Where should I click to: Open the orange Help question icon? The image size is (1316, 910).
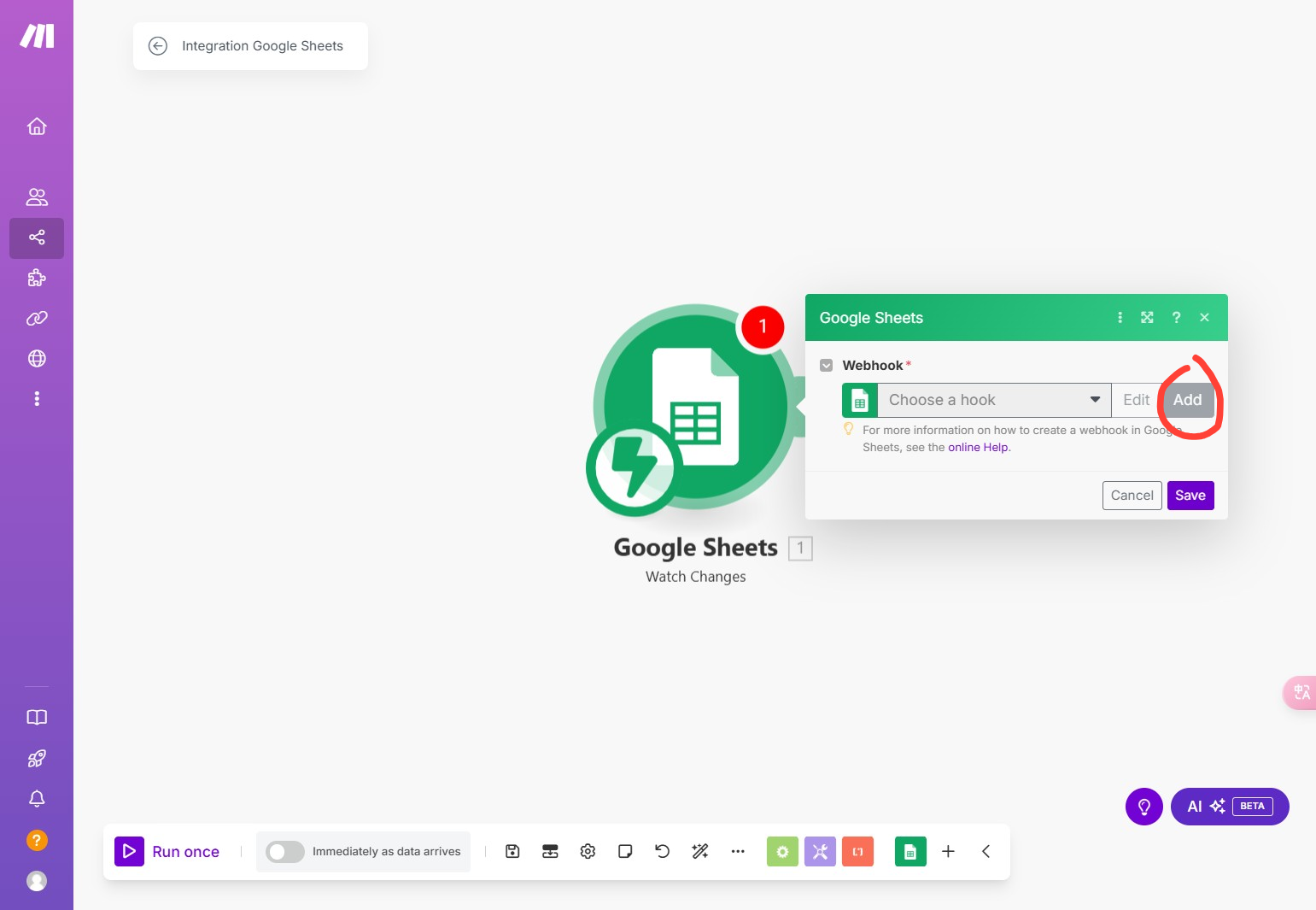[37, 840]
